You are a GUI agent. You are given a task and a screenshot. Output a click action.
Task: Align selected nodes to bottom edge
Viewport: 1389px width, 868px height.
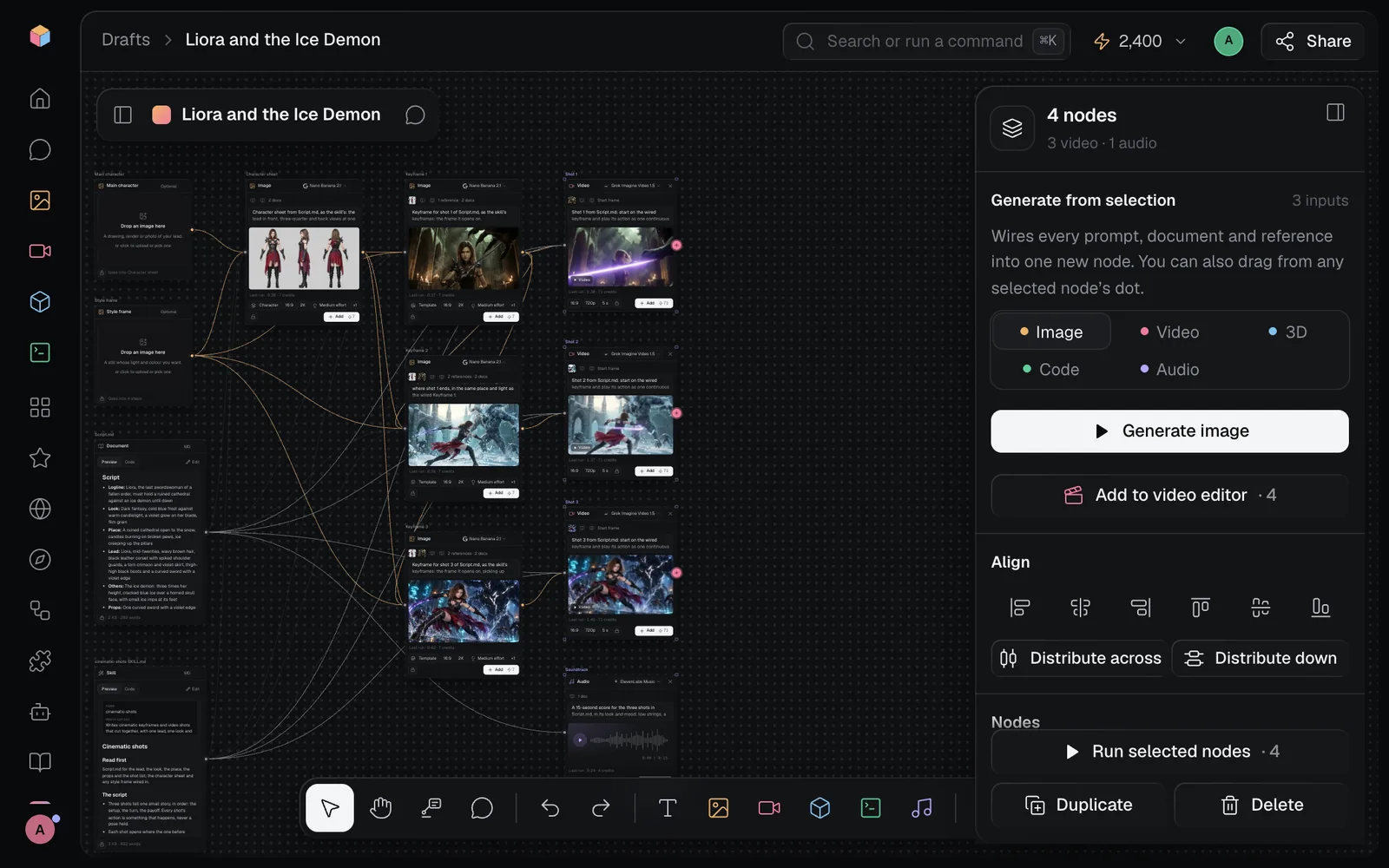pos(1320,608)
